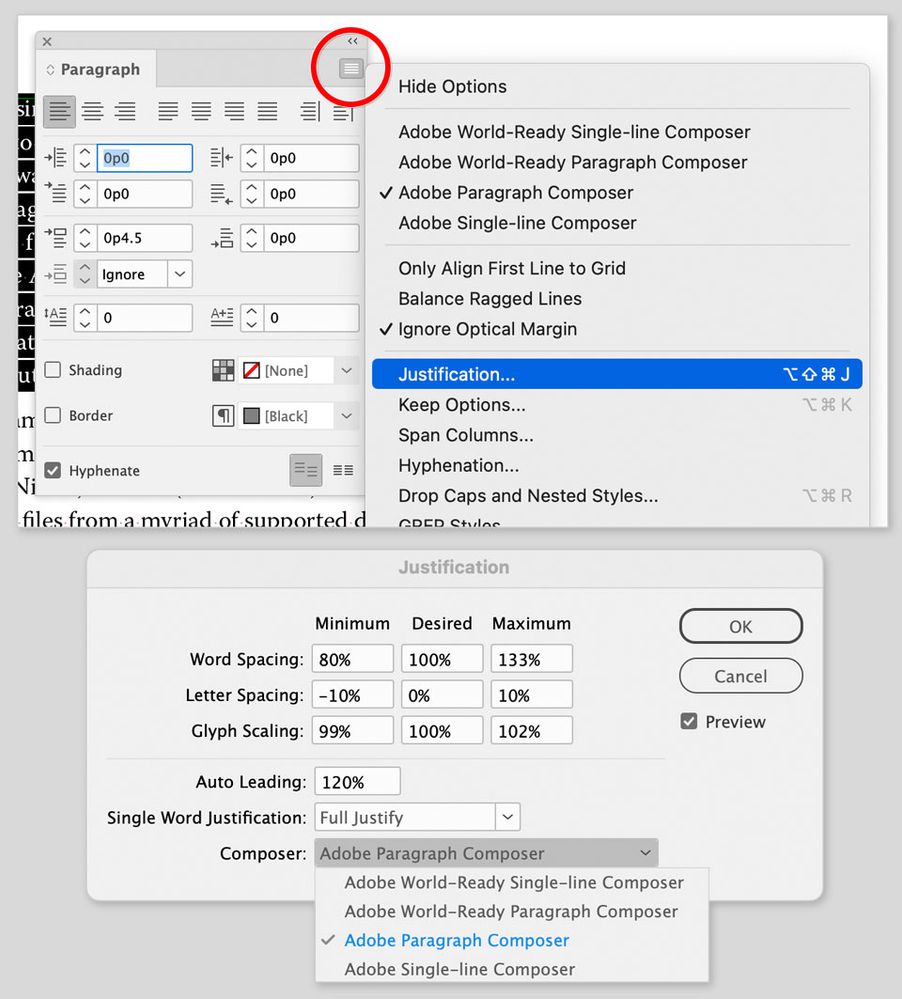Click the Shading [None] color swatch
Screen dimensions: 902x999
click(252, 370)
